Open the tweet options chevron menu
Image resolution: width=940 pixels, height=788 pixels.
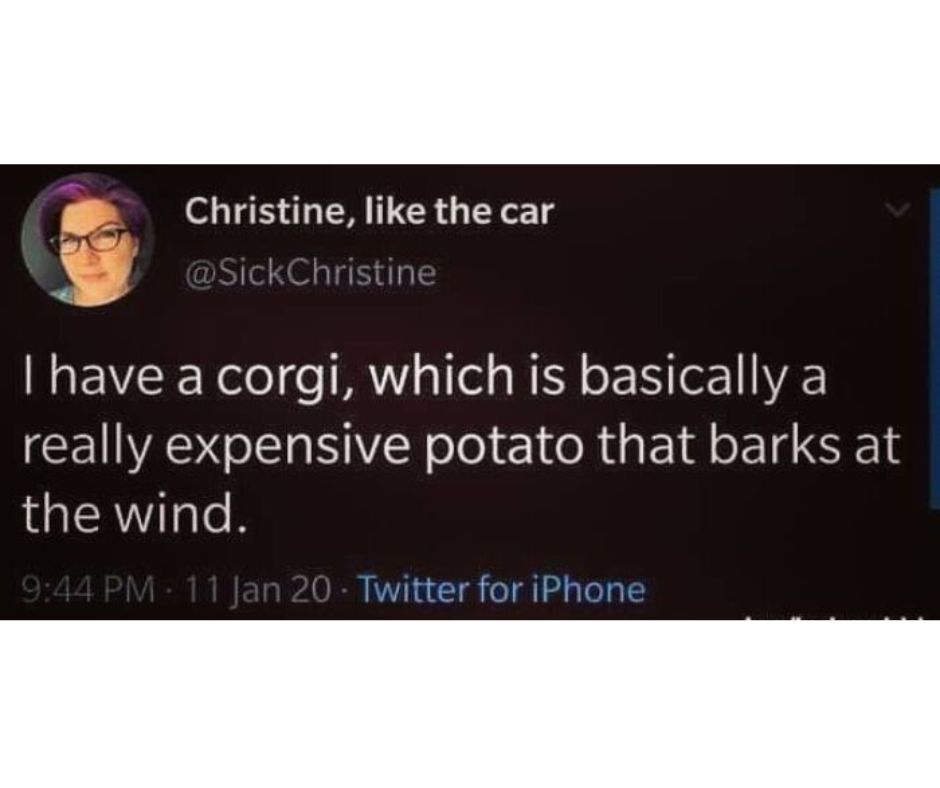point(897,209)
